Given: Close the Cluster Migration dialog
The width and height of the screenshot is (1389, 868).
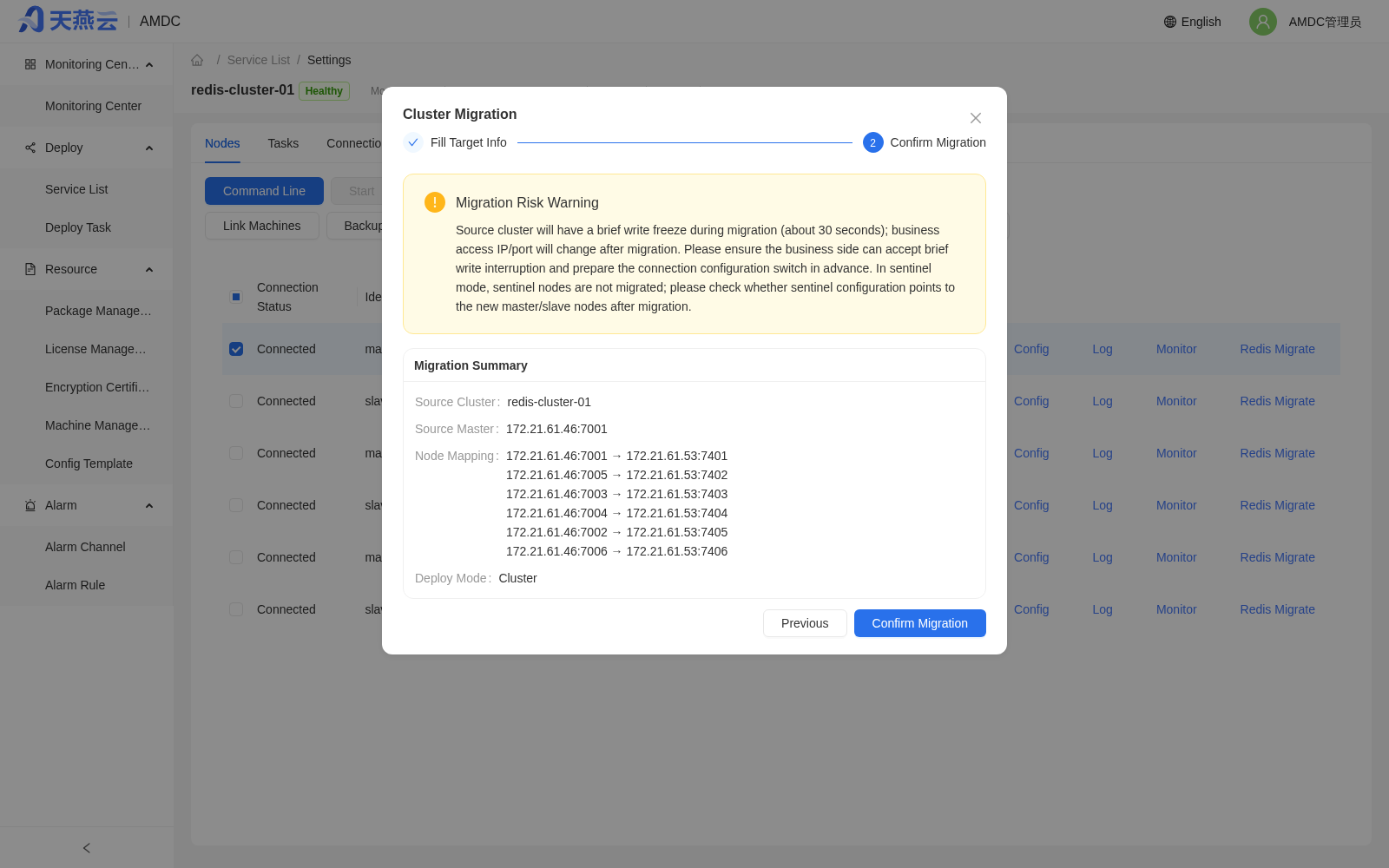Looking at the screenshot, I should (x=976, y=118).
